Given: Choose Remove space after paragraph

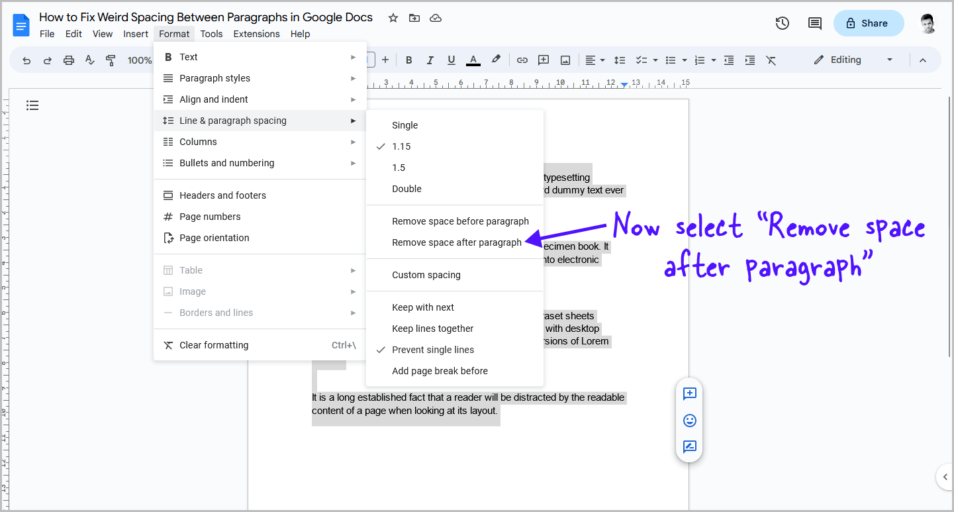Looking at the screenshot, I should (454, 243).
